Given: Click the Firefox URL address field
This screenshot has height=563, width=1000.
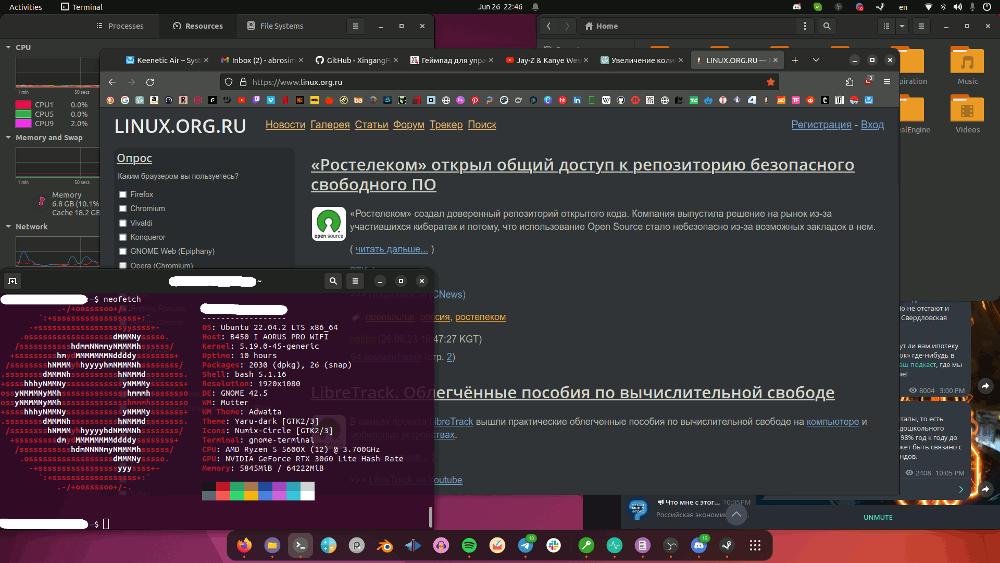Looking at the screenshot, I should (499, 82).
